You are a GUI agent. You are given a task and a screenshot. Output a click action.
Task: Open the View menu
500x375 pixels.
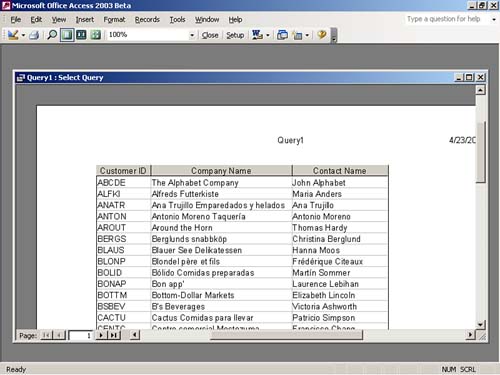(59, 20)
